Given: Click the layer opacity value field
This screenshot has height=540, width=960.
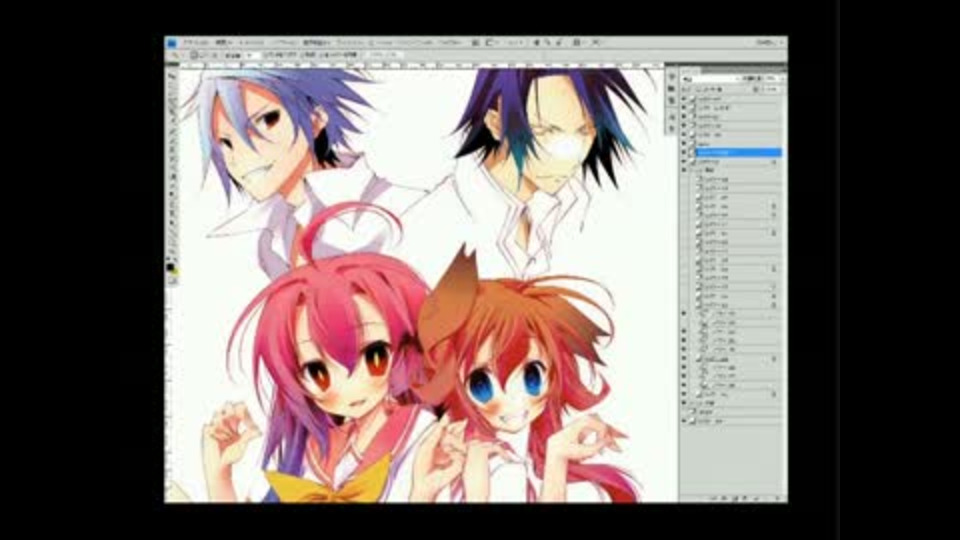Looking at the screenshot, I should [771, 79].
